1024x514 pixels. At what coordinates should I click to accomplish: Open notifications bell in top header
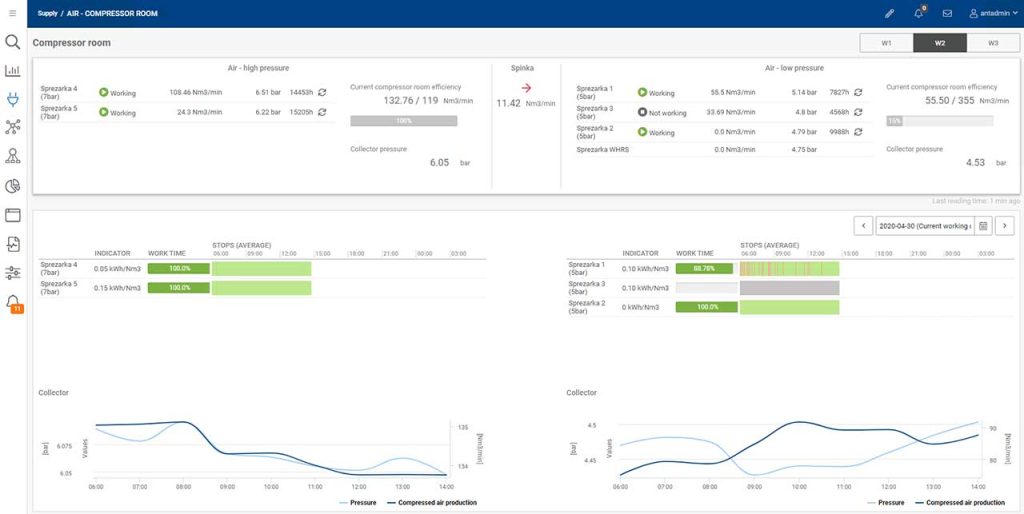919,13
